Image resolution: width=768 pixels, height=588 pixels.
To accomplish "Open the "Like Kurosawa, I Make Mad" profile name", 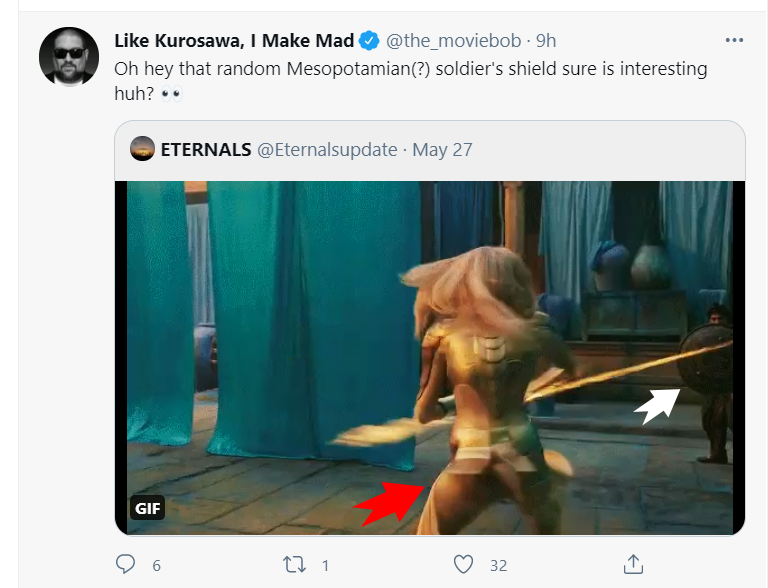I will pyautogui.click(x=234, y=41).
